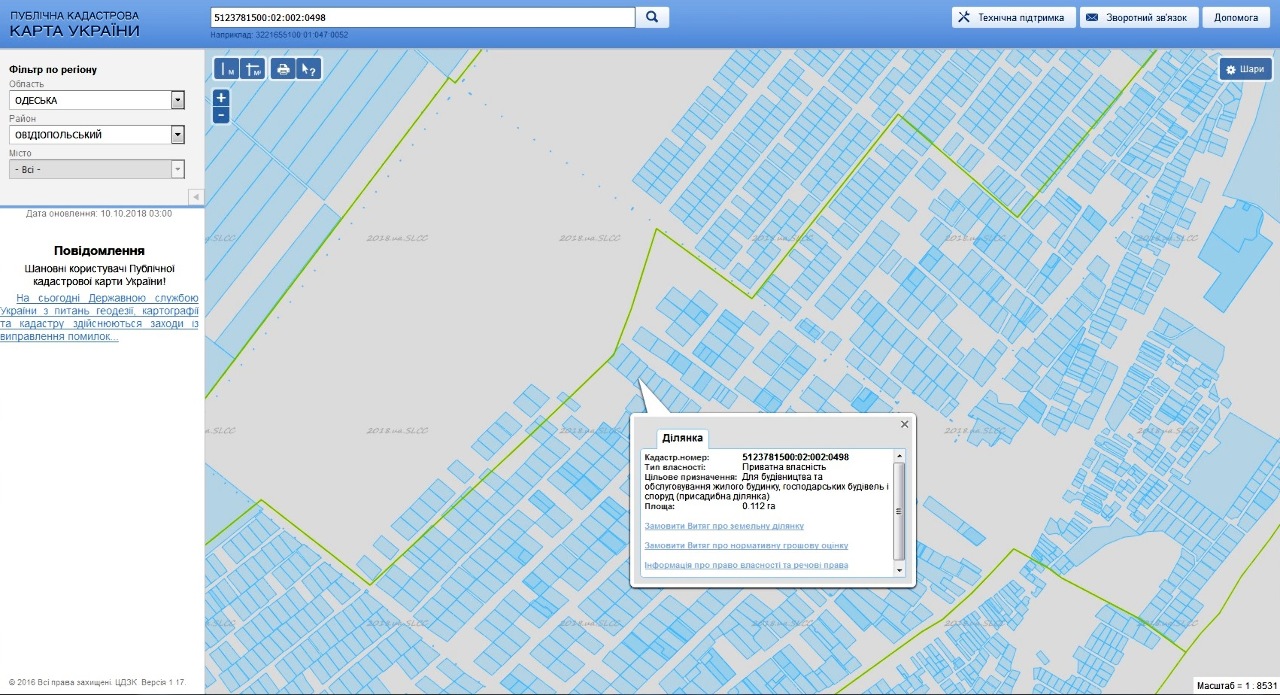The image size is (1280, 695).
Task: Open the error-correction notice link in Повідомлення
Action: pyautogui.click(x=100, y=317)
